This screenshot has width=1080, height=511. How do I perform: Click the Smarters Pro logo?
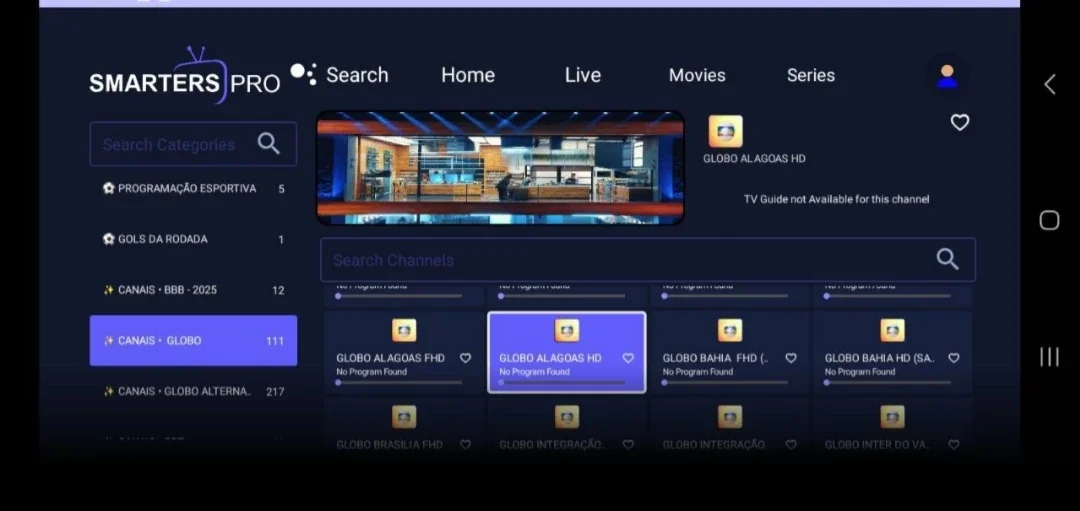pos(185,77)
